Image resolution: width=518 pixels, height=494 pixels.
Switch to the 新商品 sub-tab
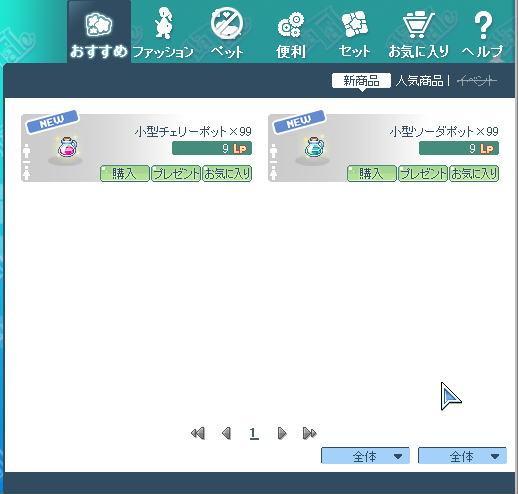click(x=361, y=81)
